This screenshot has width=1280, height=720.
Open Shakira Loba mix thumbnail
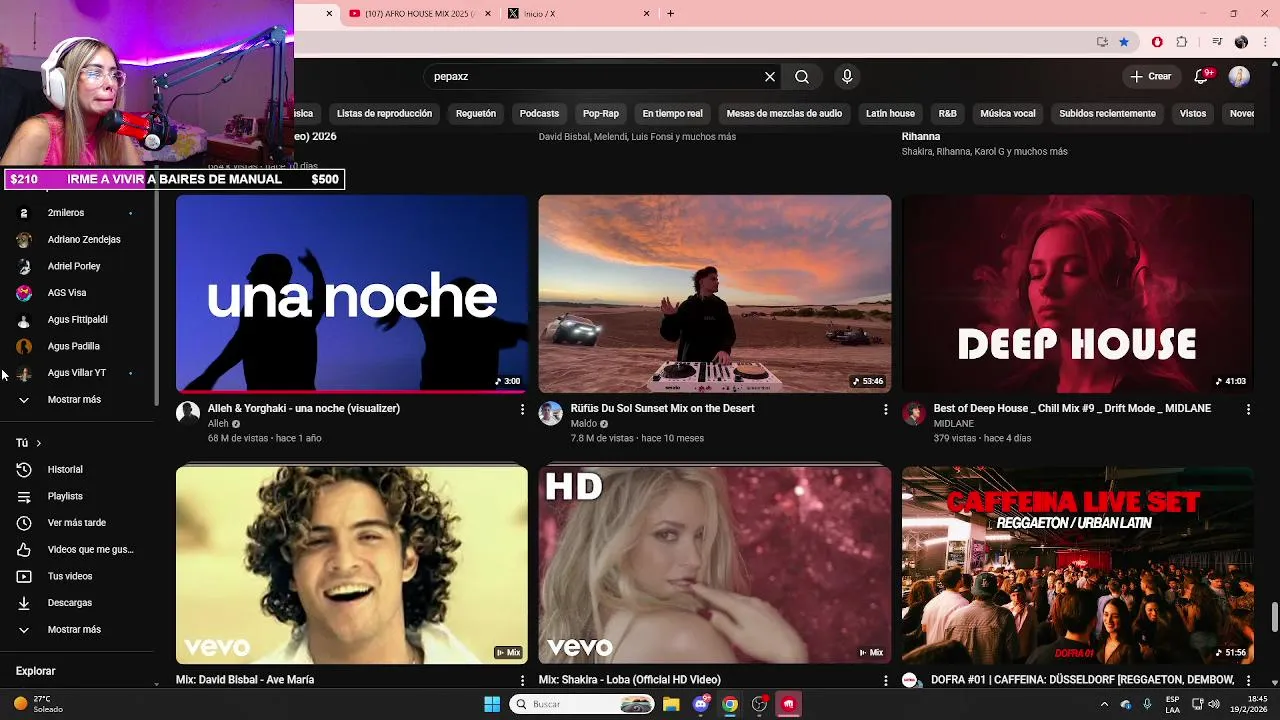click(715, 565)
